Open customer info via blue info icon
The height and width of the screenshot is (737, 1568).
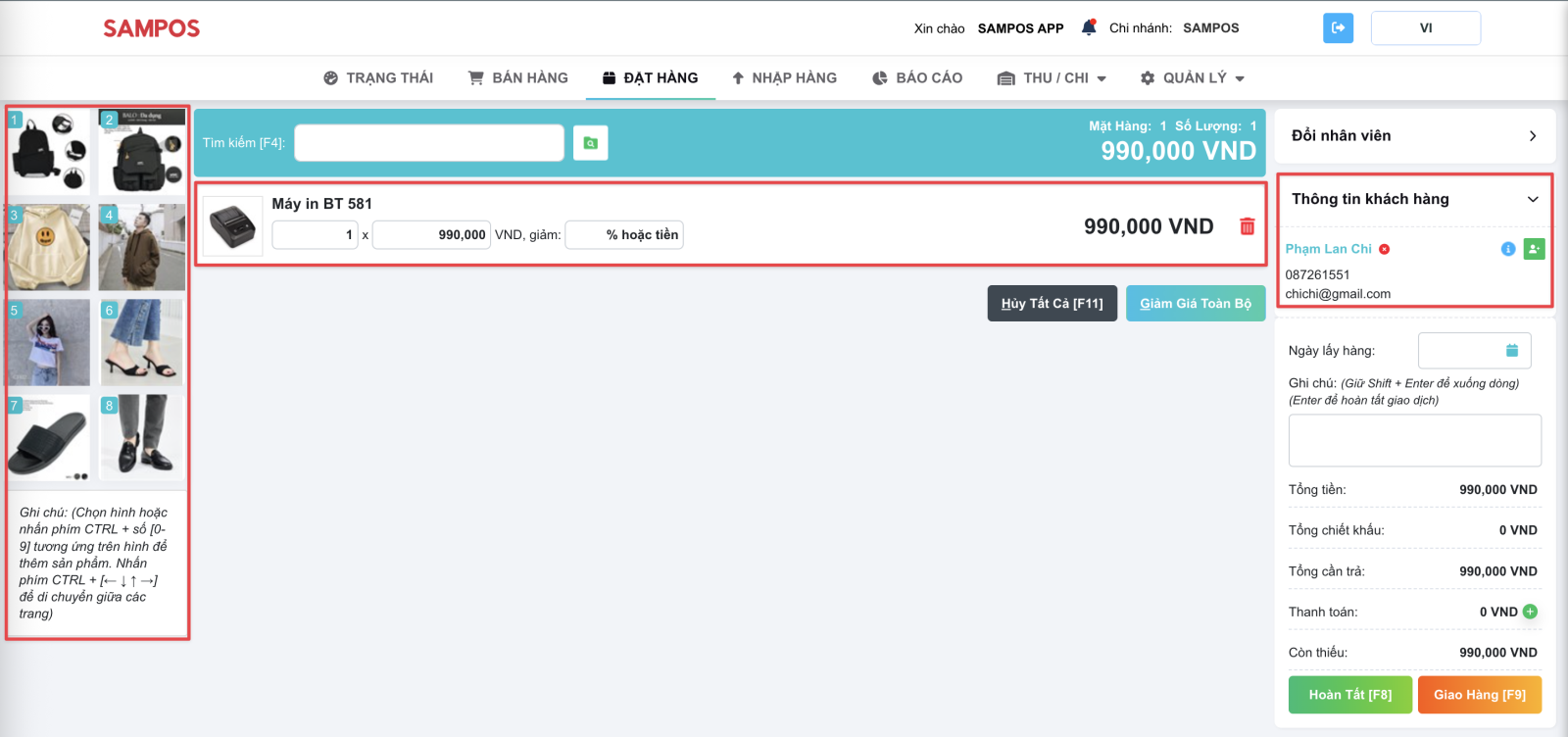click(x=1508, y=249)
